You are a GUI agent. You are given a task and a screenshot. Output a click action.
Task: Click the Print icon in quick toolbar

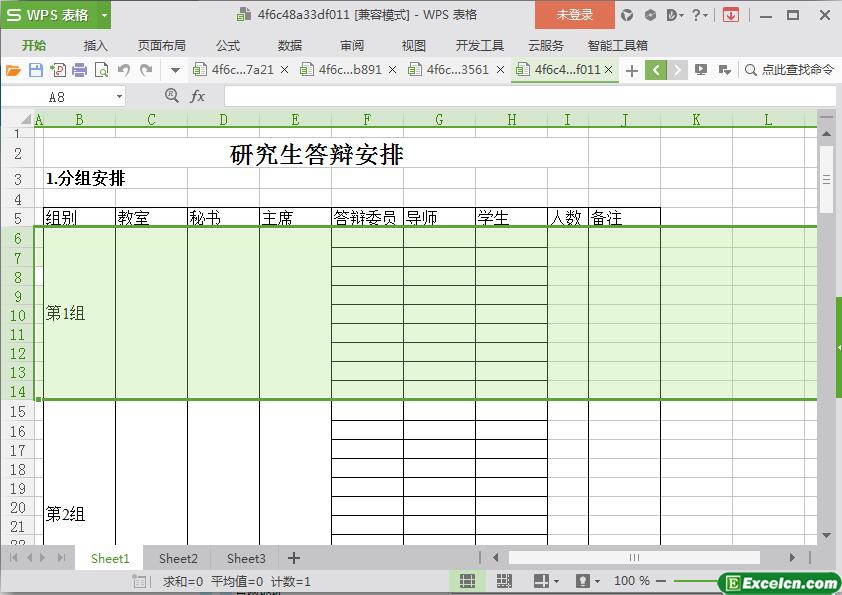[79, 70]
